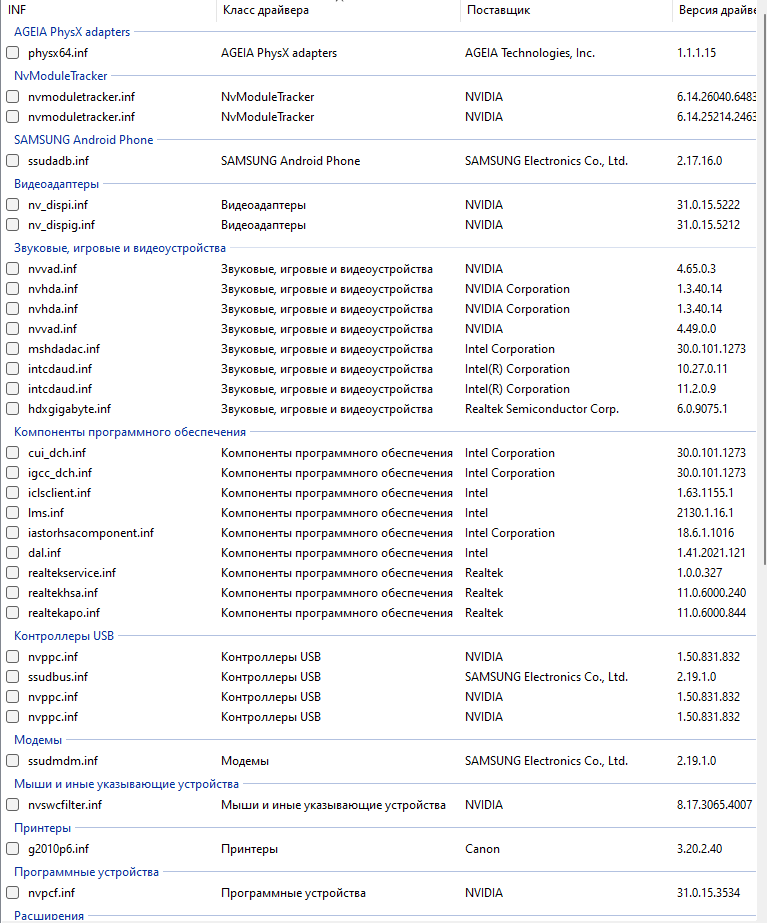Collapse the Контроллеры USB group
The height and width of the screenshot is (923, 767).
(x=64, y=636)
